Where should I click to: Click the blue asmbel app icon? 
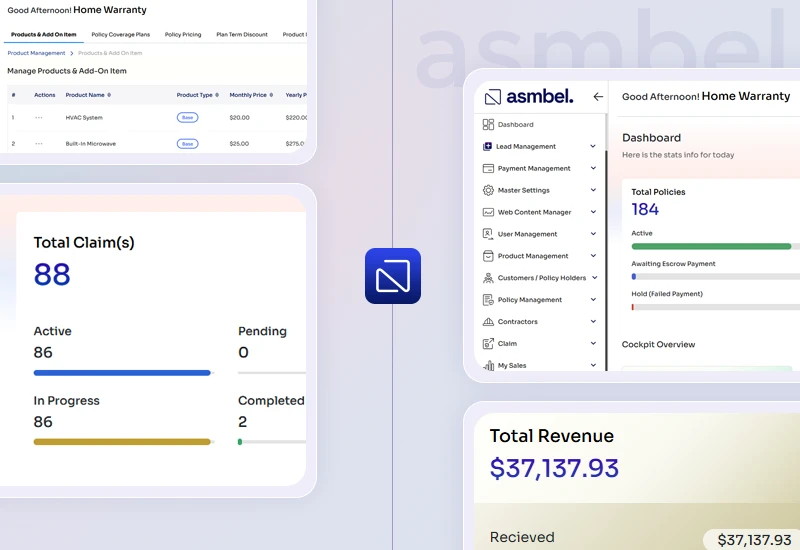(x=393, y=276)
